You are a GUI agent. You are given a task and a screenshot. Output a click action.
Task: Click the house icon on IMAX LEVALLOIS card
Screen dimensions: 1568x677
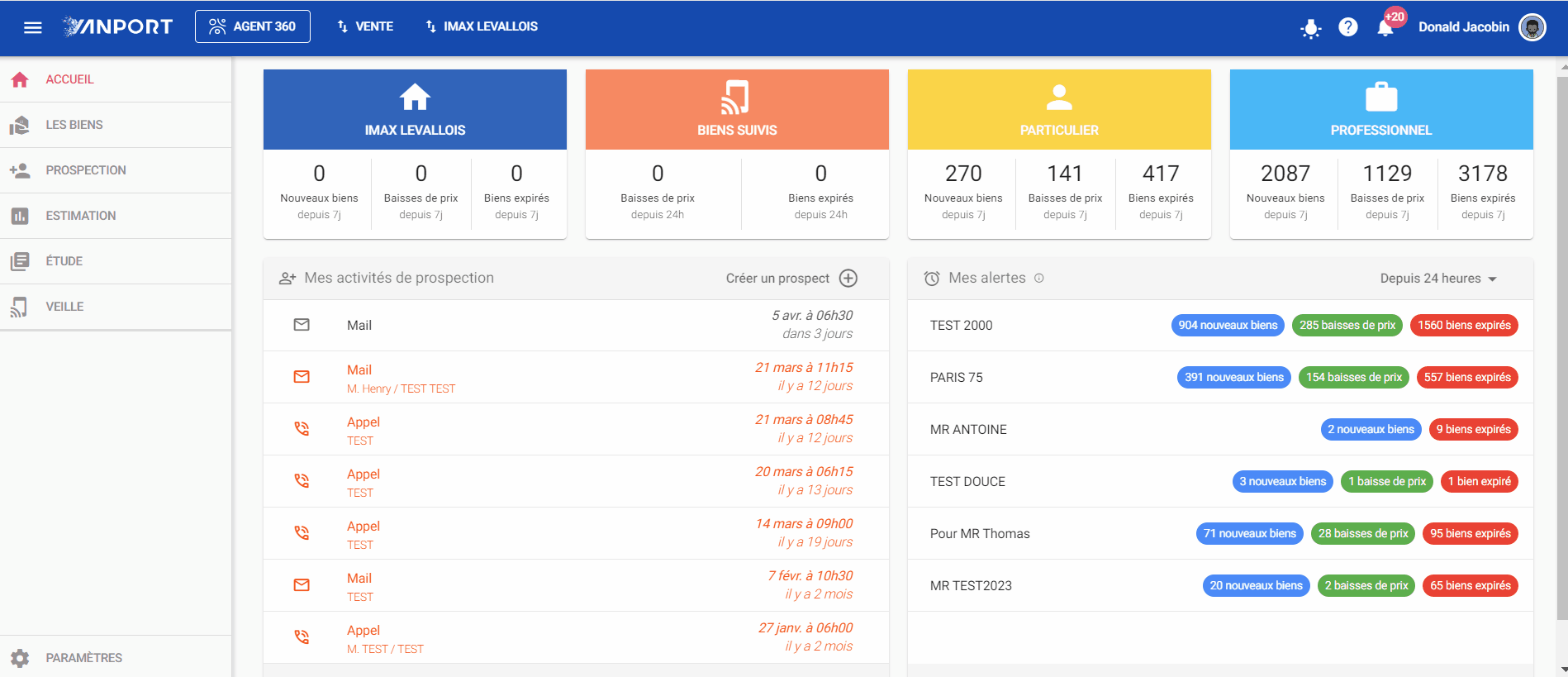click(415, 98)
